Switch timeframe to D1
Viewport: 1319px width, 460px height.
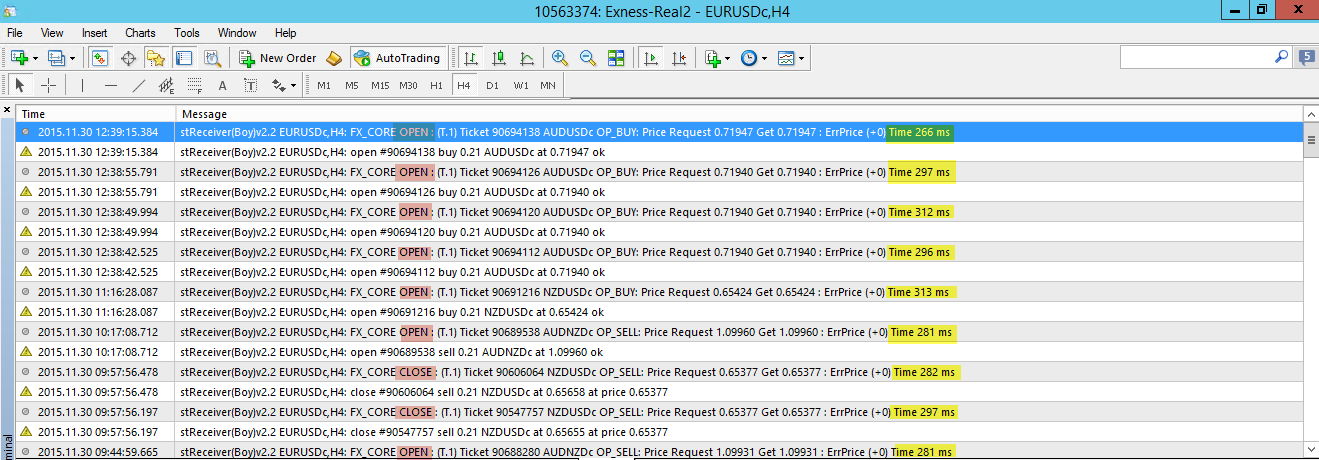(x=492, y=85)
